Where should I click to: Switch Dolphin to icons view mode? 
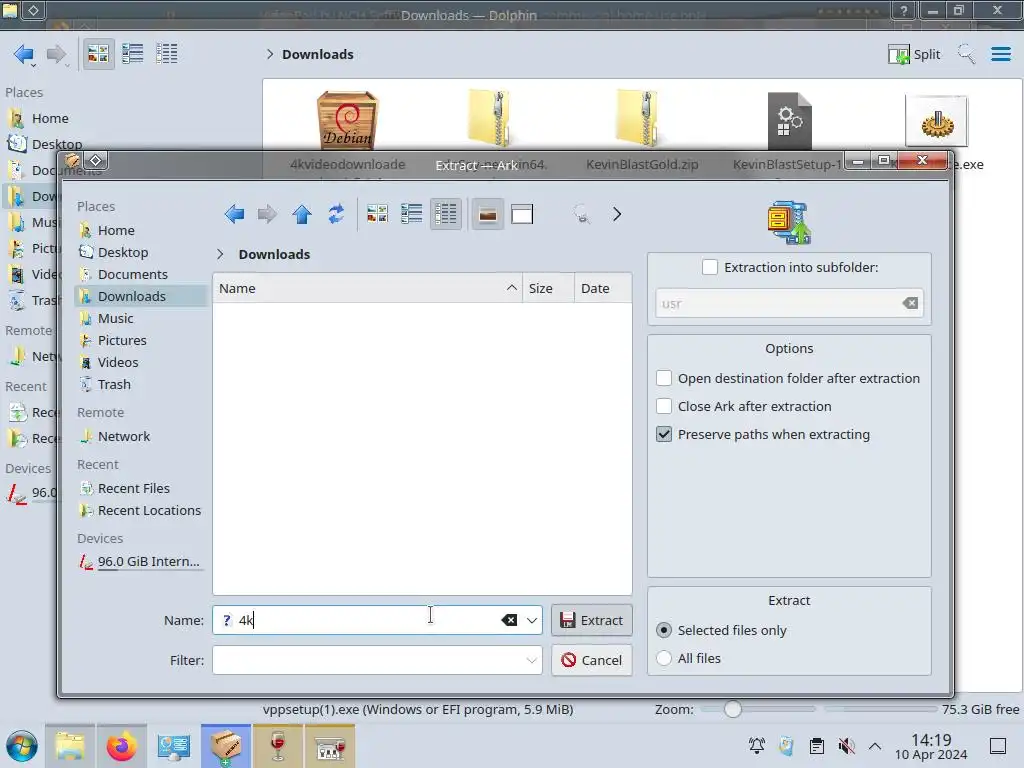point(98,54)
